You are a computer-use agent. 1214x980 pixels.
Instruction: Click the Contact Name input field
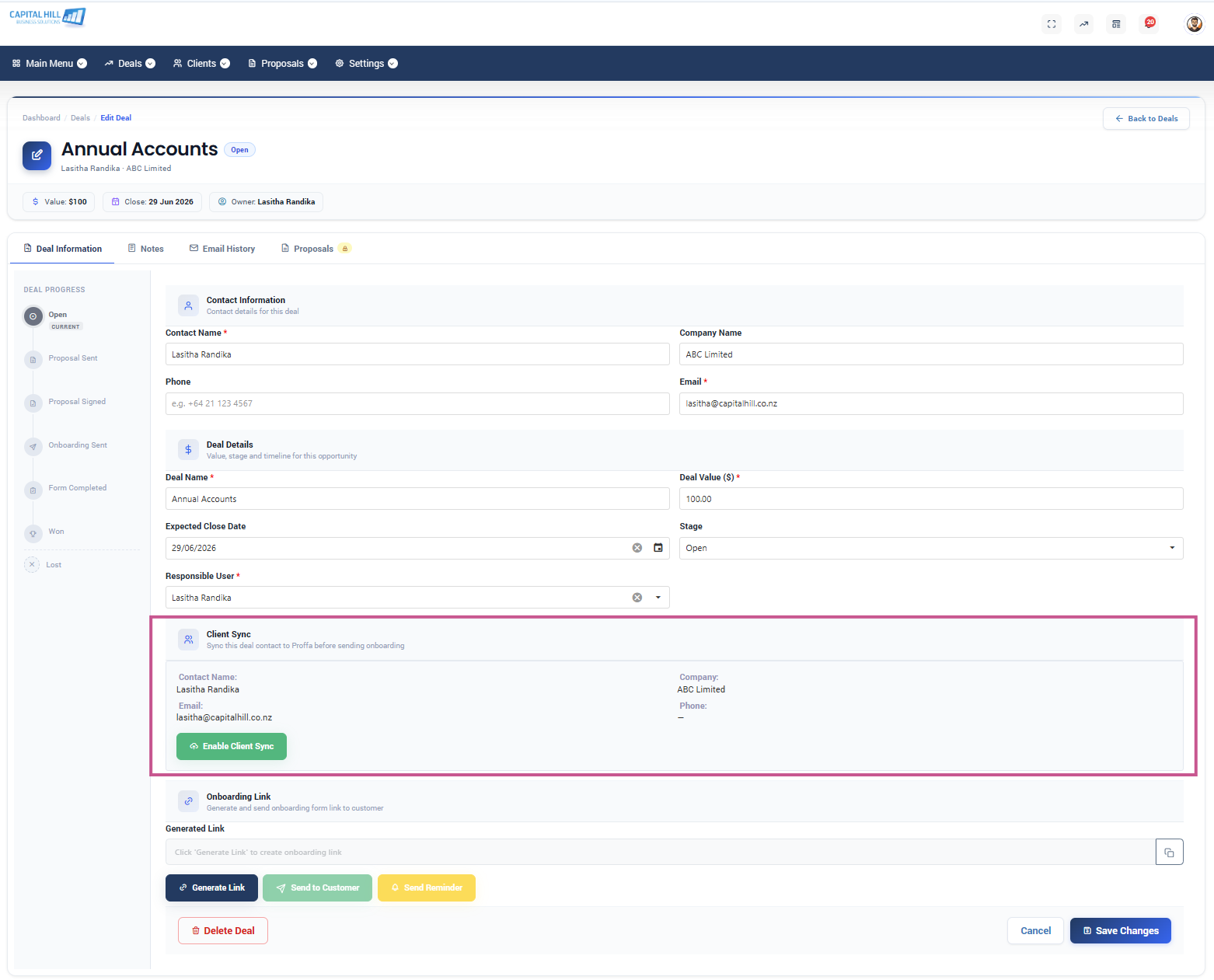417,354
